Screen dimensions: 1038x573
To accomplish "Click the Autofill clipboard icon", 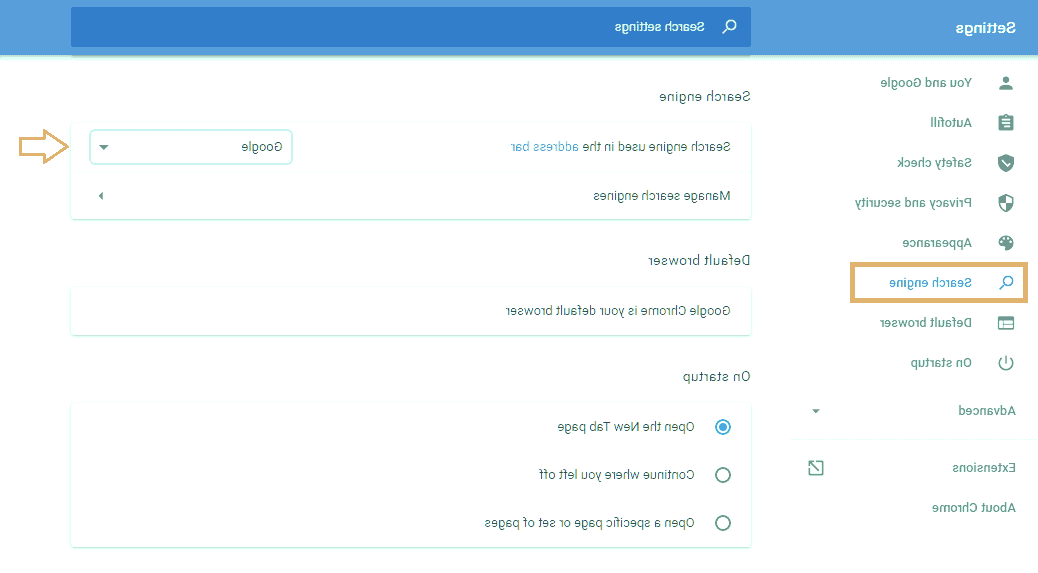I will point(1006,123).
